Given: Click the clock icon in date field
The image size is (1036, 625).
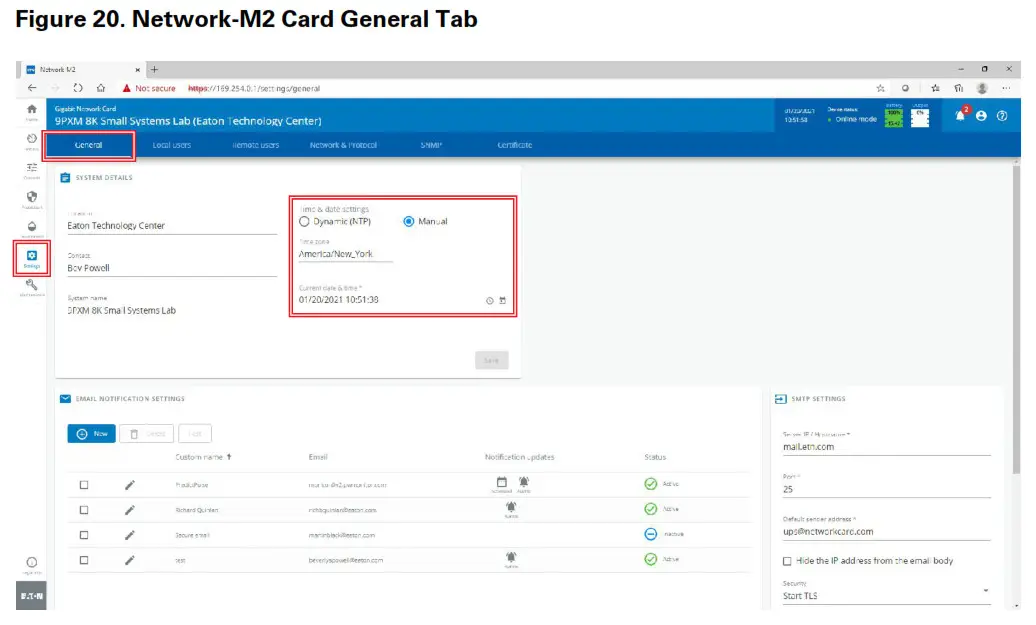Looking at the screenshot, I should tap(490, 301).
